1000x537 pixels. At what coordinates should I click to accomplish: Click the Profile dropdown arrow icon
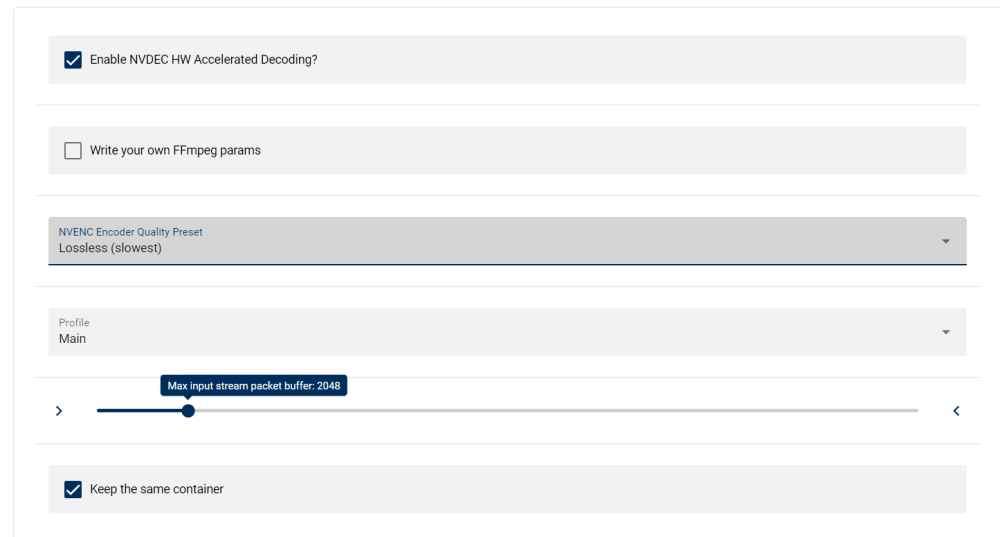[946, 332]
